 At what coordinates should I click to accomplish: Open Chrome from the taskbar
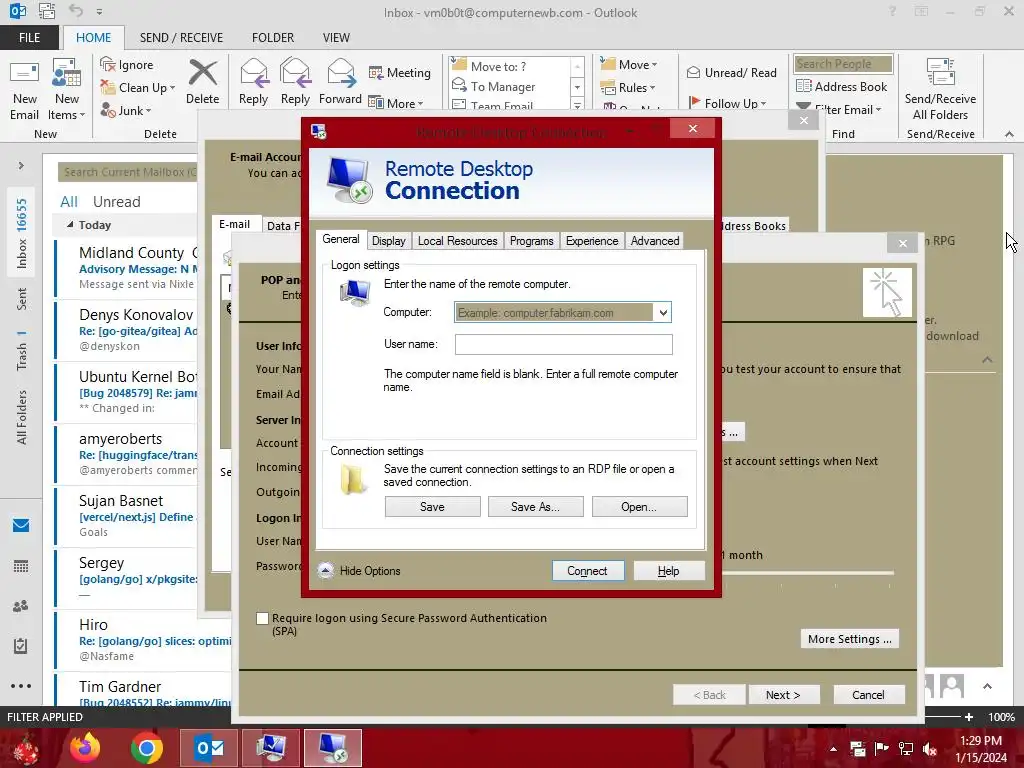pyautogui.click(x=146, y=748)
